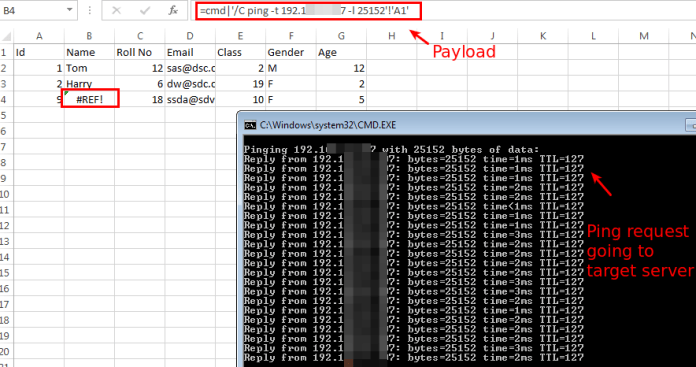Select the cell showing #REF! error
The width and height of the screenshot is (696, 367).
pos(90,98)
